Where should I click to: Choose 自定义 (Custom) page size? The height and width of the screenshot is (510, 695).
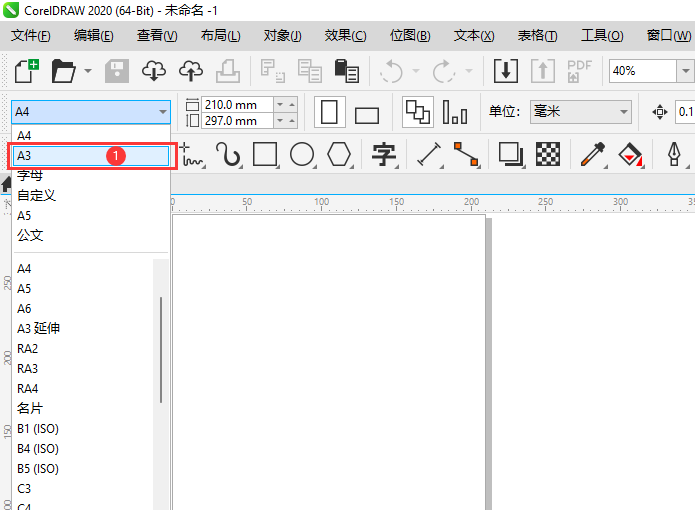pyautogui.click(x=91, y=195)
